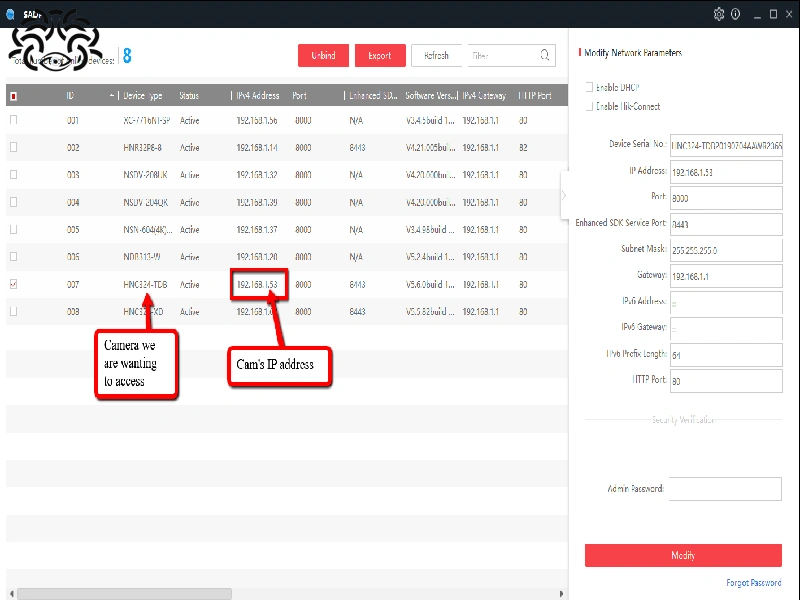Enable DHCP checkbox

coord(590,88)
